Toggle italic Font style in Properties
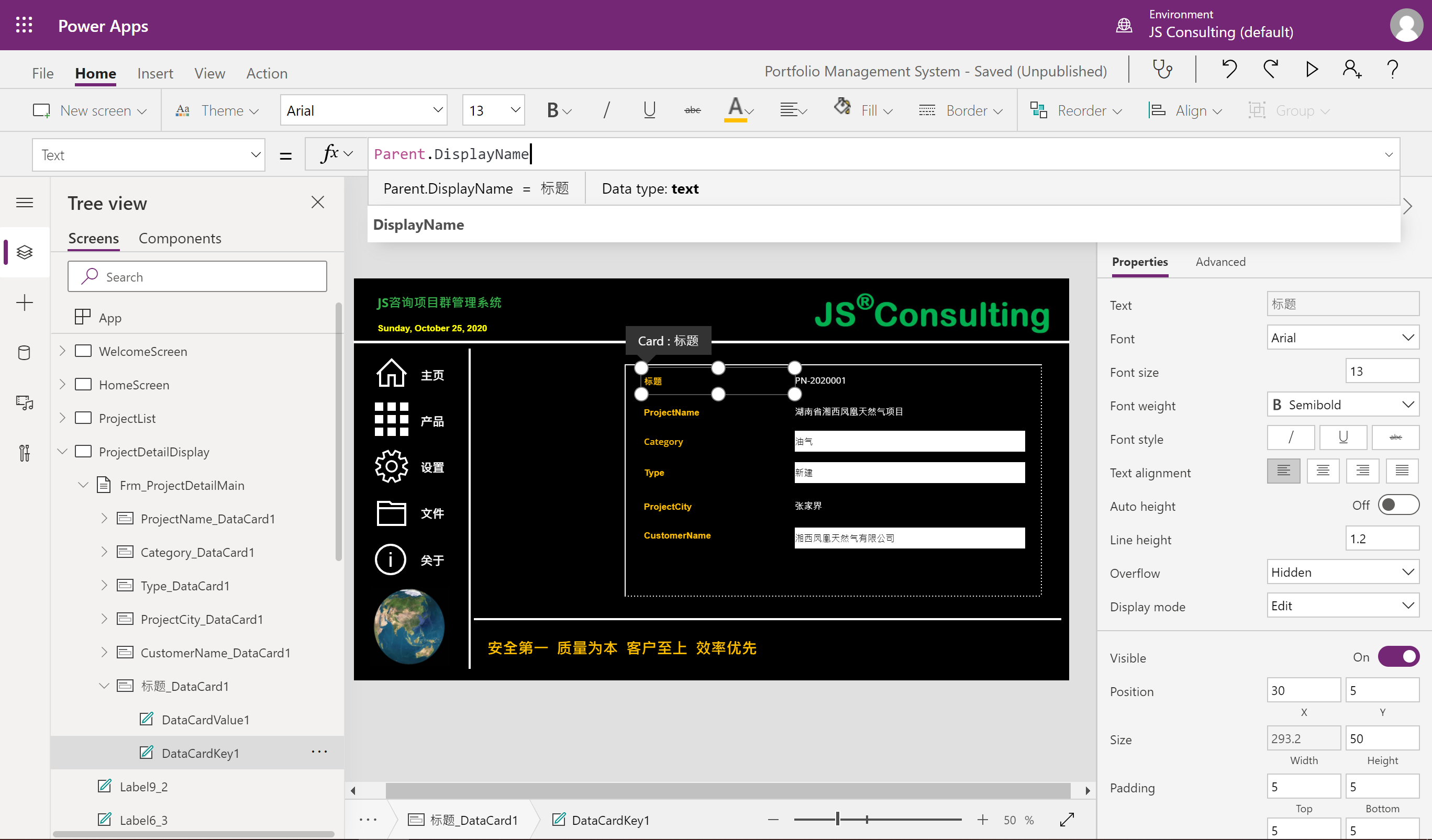This screenshot has height=840, width=1432. click(1291, 438)
